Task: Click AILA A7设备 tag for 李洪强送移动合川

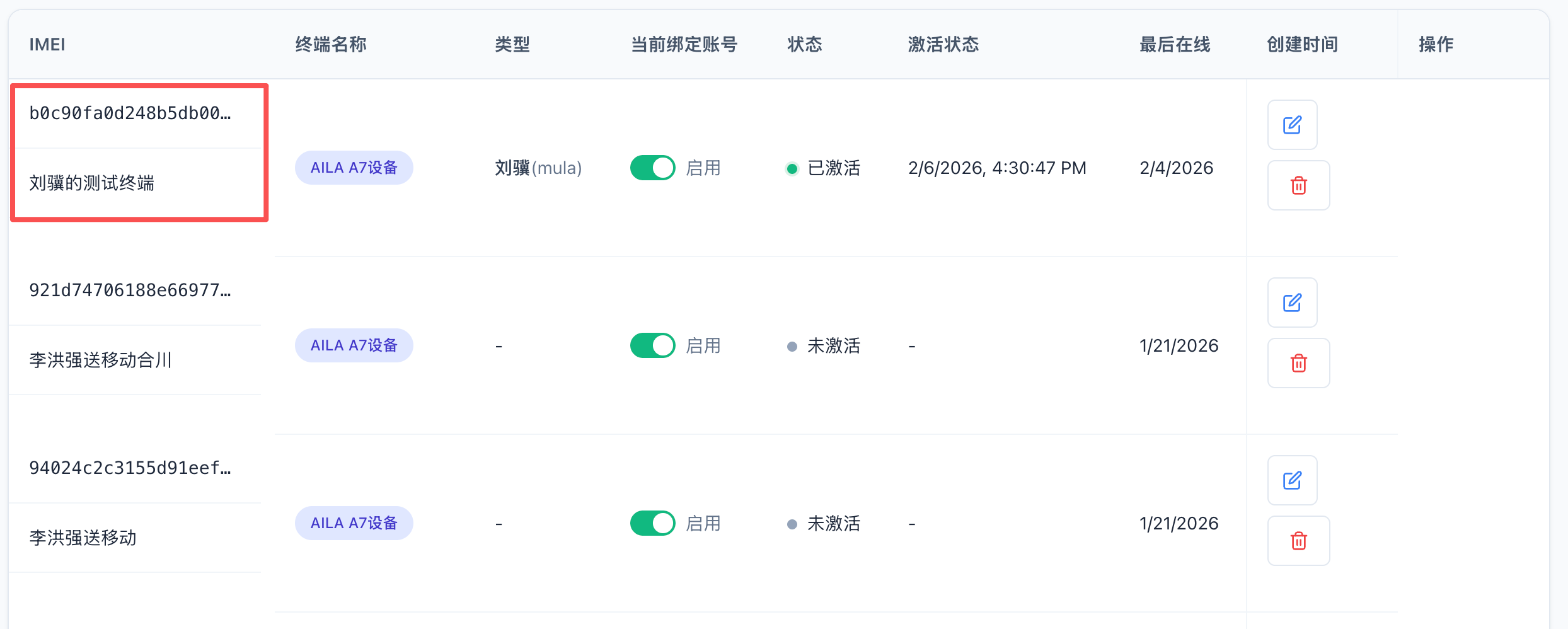Action: 354,345
